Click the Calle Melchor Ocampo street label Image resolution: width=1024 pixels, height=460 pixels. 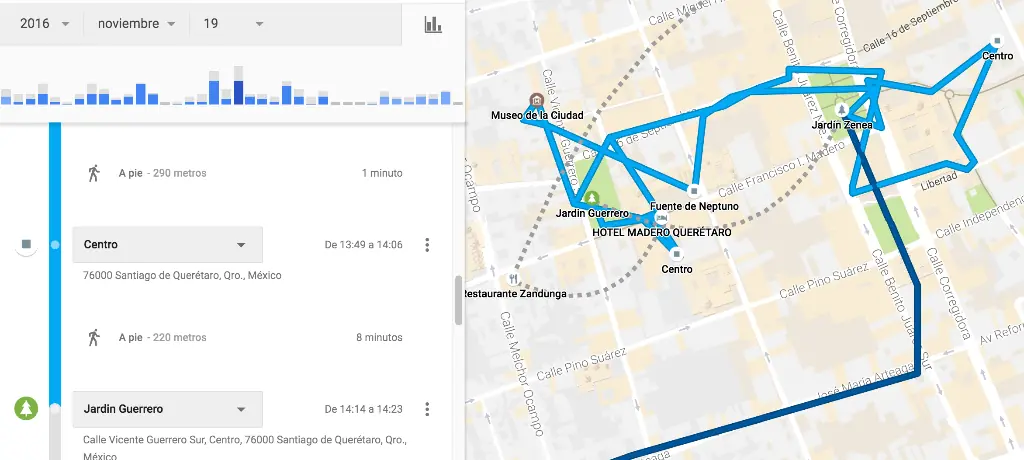click(522, 374)
